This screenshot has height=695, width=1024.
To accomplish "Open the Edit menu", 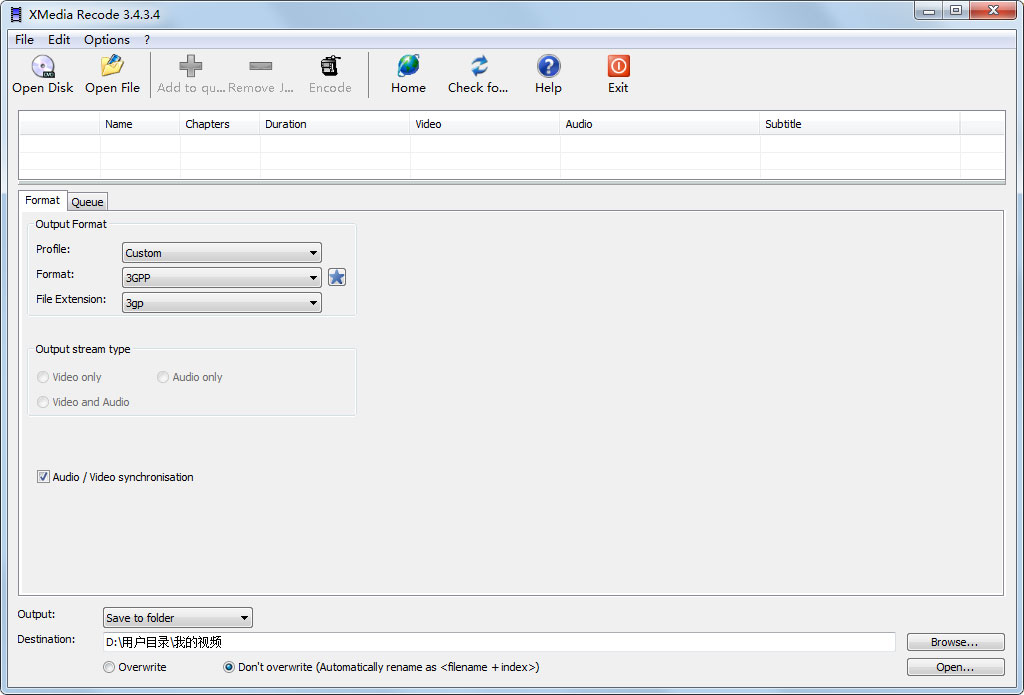I will [x=59, y=40].
